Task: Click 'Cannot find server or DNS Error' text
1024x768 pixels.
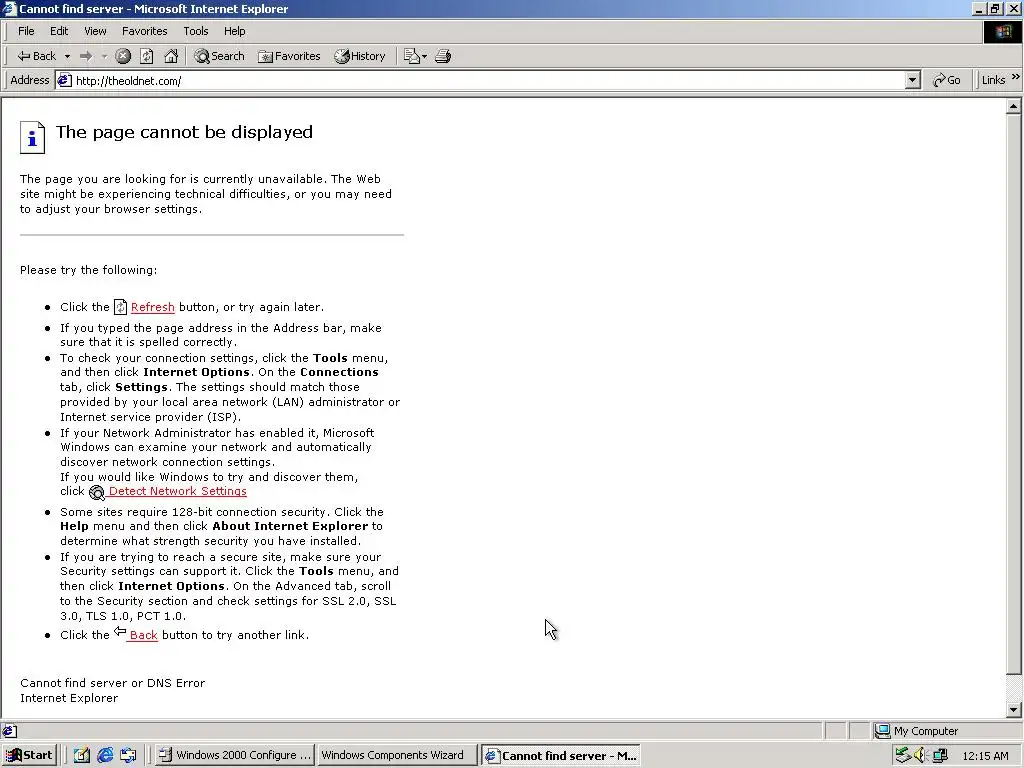Action: [x=112, y=683]
